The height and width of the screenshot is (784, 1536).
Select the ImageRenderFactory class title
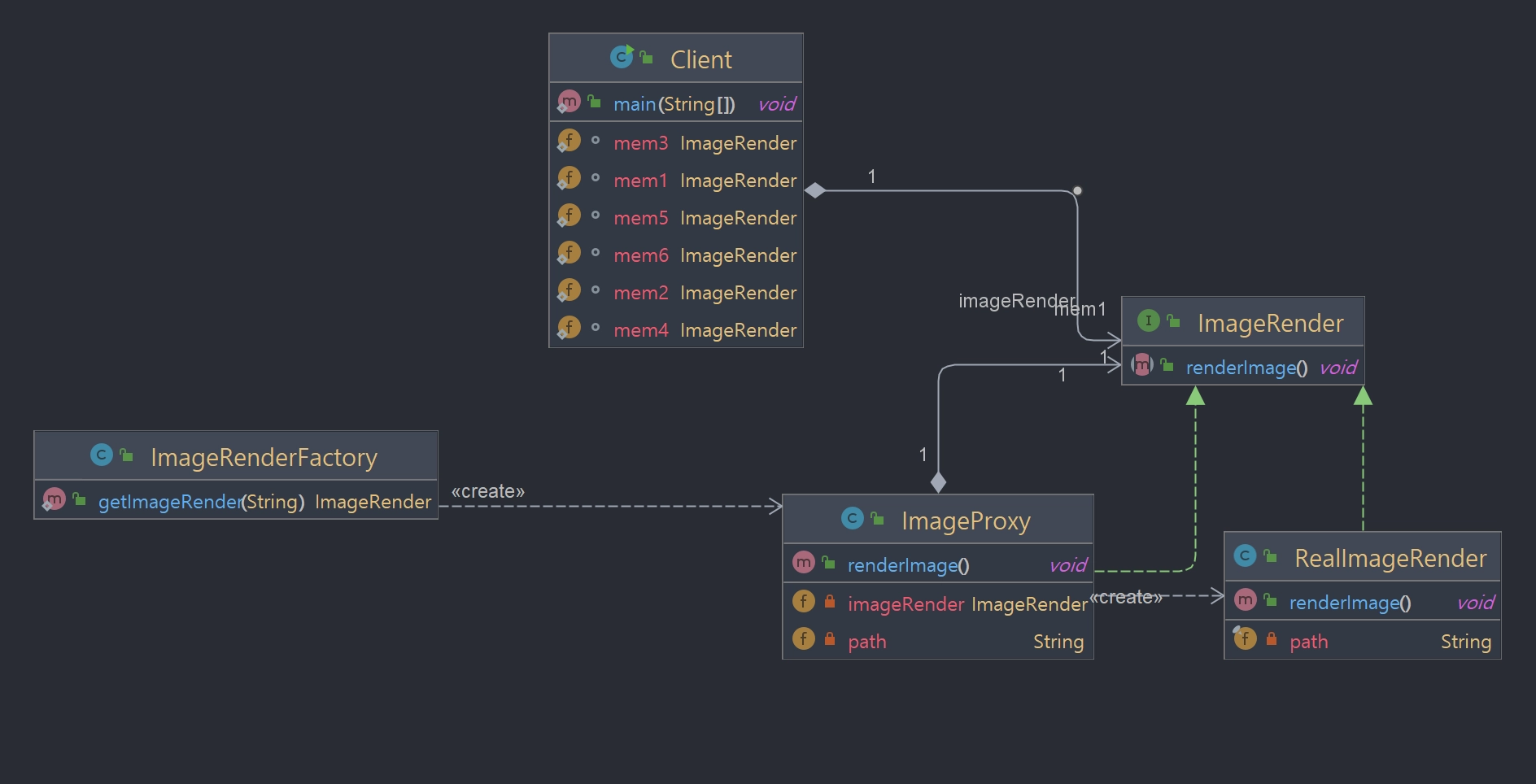[264, 457]
